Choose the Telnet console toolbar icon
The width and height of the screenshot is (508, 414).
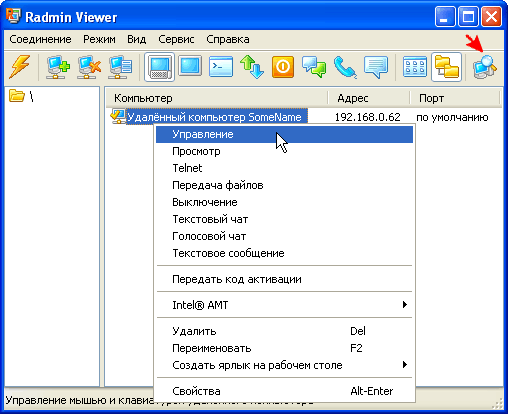pos(221,66)
